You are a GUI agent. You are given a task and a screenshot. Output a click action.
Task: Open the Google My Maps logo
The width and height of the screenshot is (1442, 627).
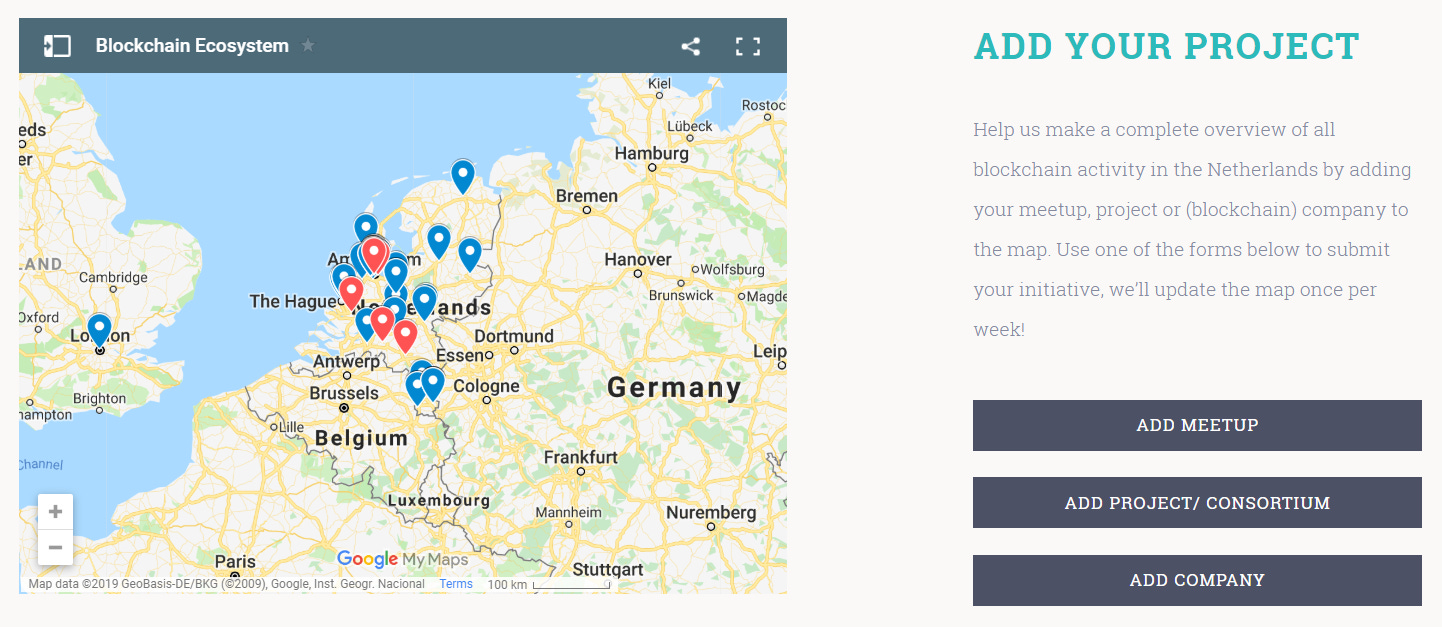tap(403, 559)
